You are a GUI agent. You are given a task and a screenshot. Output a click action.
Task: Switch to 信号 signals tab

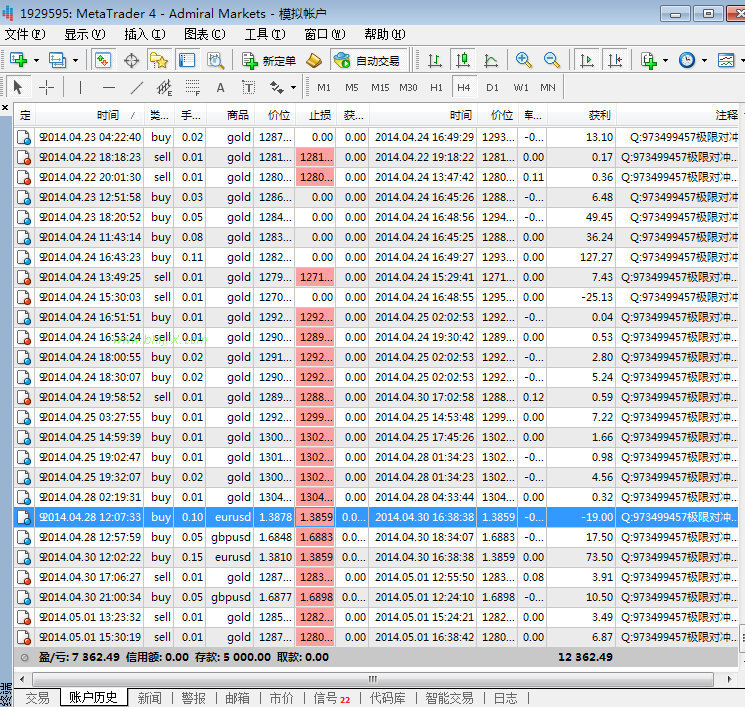(331, 698)
